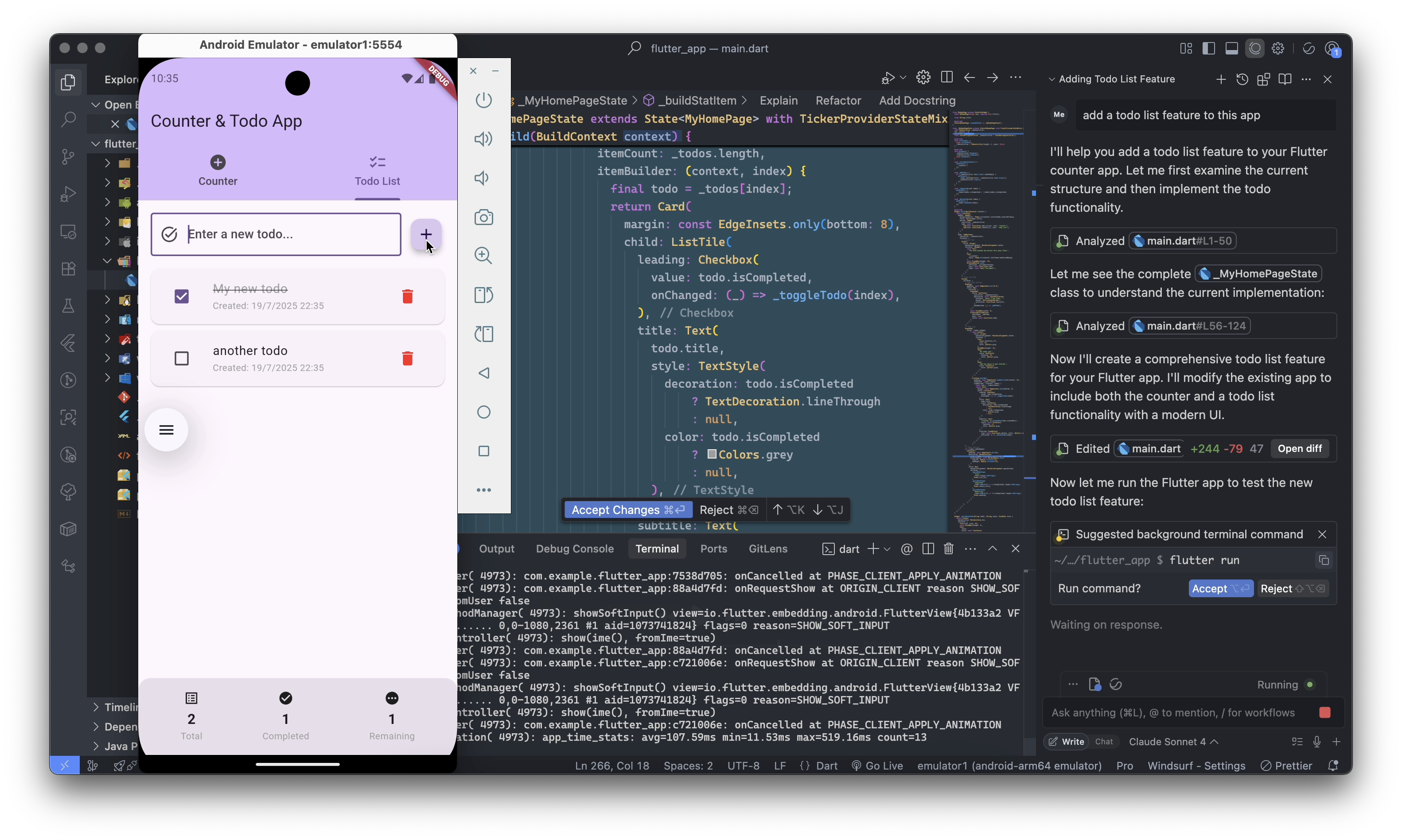Tap emulator Home circle button
Image resolution: width=1402 pixels, height=840 pixels.
pos(483,412)
